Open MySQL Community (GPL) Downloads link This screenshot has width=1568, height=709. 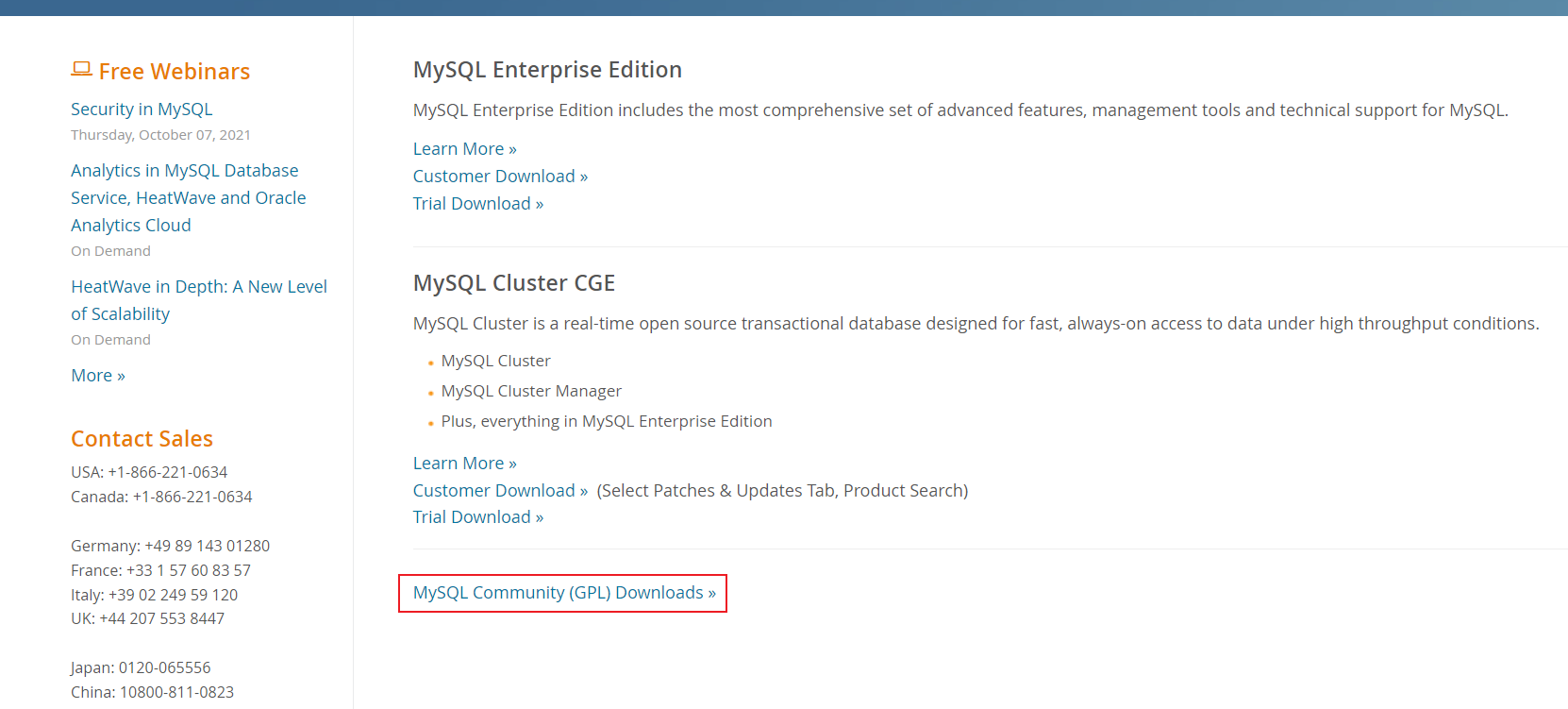563,593
